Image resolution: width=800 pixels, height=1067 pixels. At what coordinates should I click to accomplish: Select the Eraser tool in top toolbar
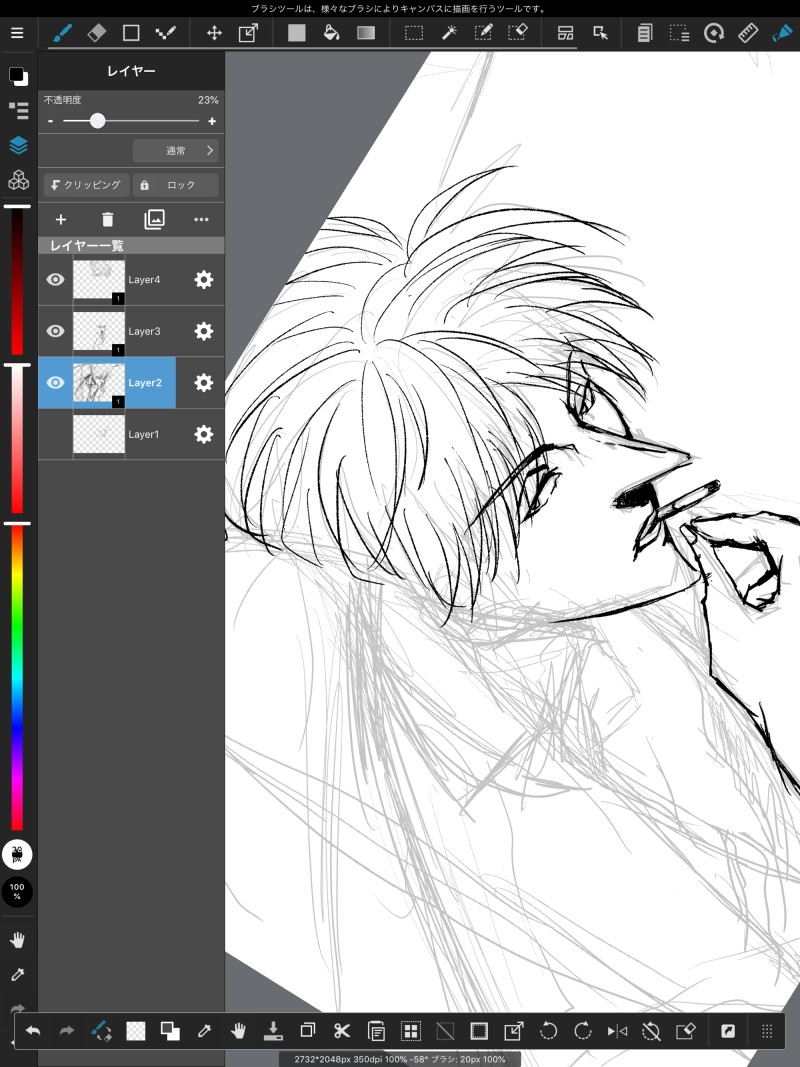97,33
